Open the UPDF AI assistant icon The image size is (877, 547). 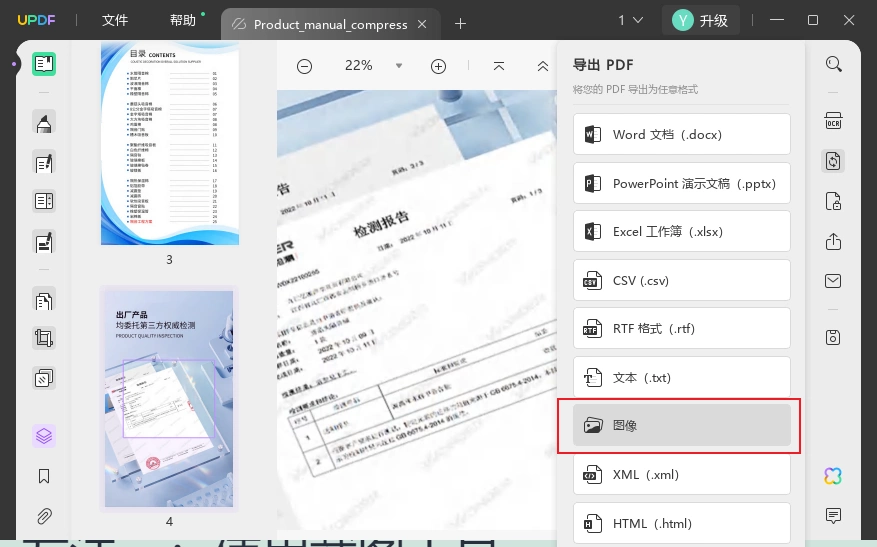[x=833, y=476]
